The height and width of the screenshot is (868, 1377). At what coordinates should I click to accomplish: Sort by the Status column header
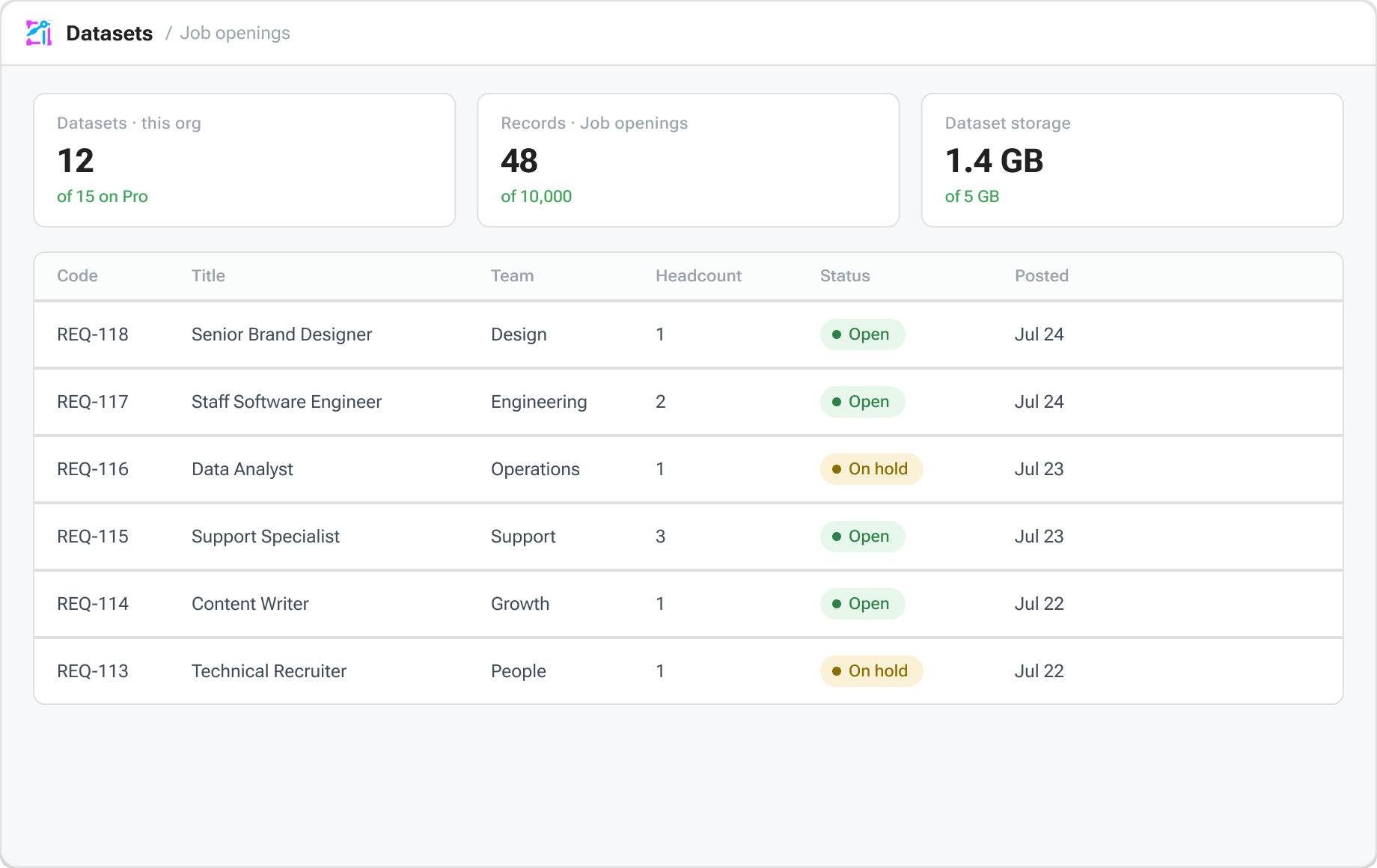pyautogui.click(x=845, y=275)
